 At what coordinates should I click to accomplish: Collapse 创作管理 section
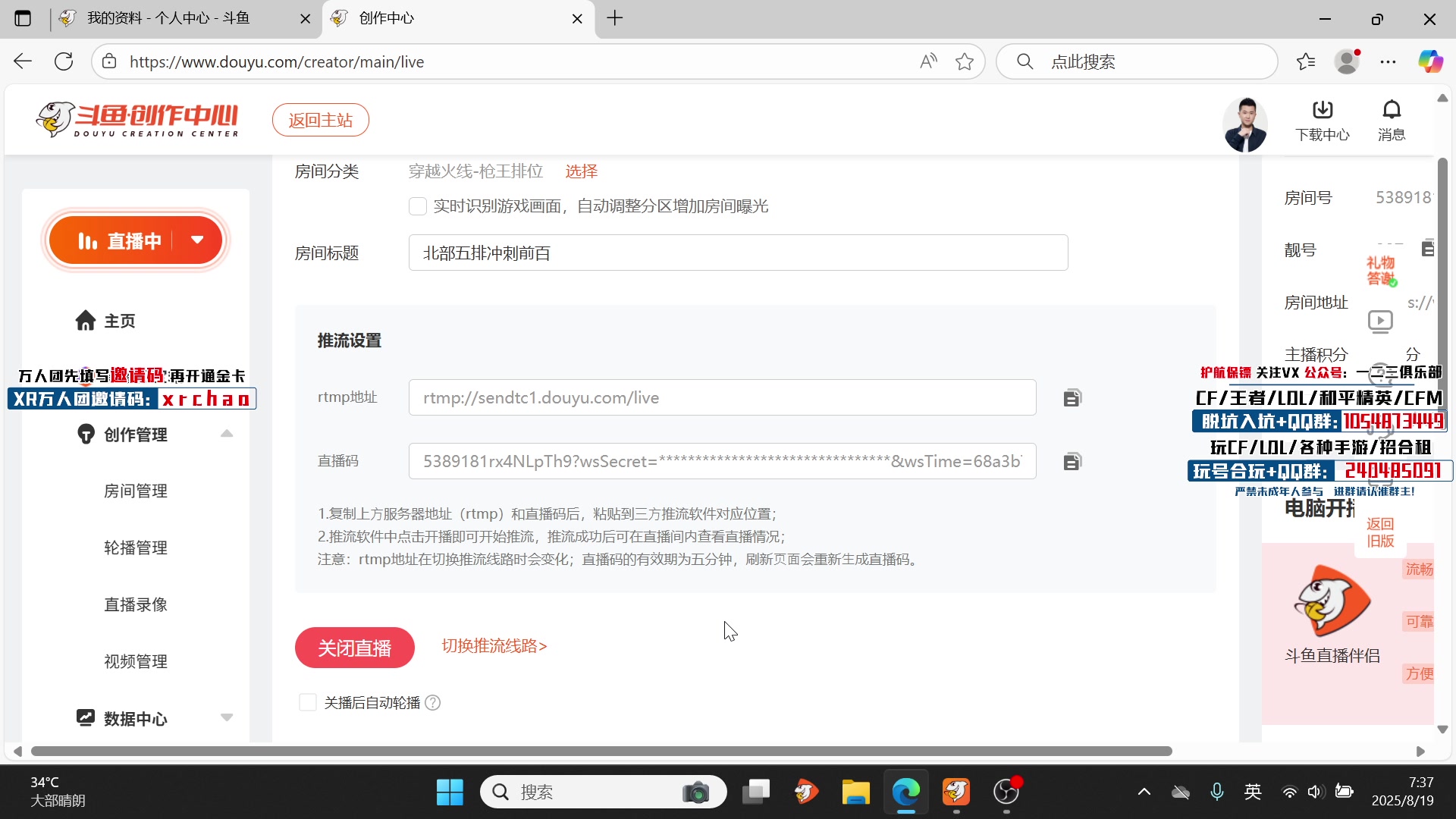[x=227, y=434]
